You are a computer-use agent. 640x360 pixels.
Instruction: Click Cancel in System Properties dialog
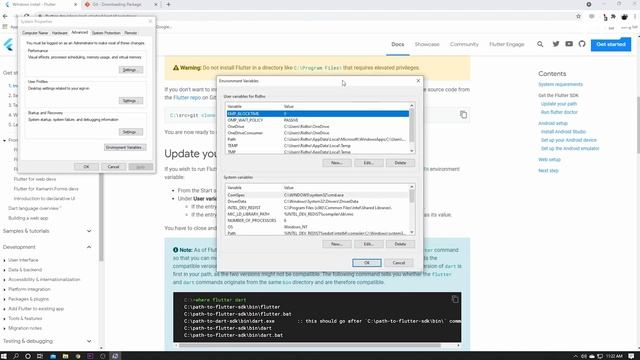tap(113, 167)
